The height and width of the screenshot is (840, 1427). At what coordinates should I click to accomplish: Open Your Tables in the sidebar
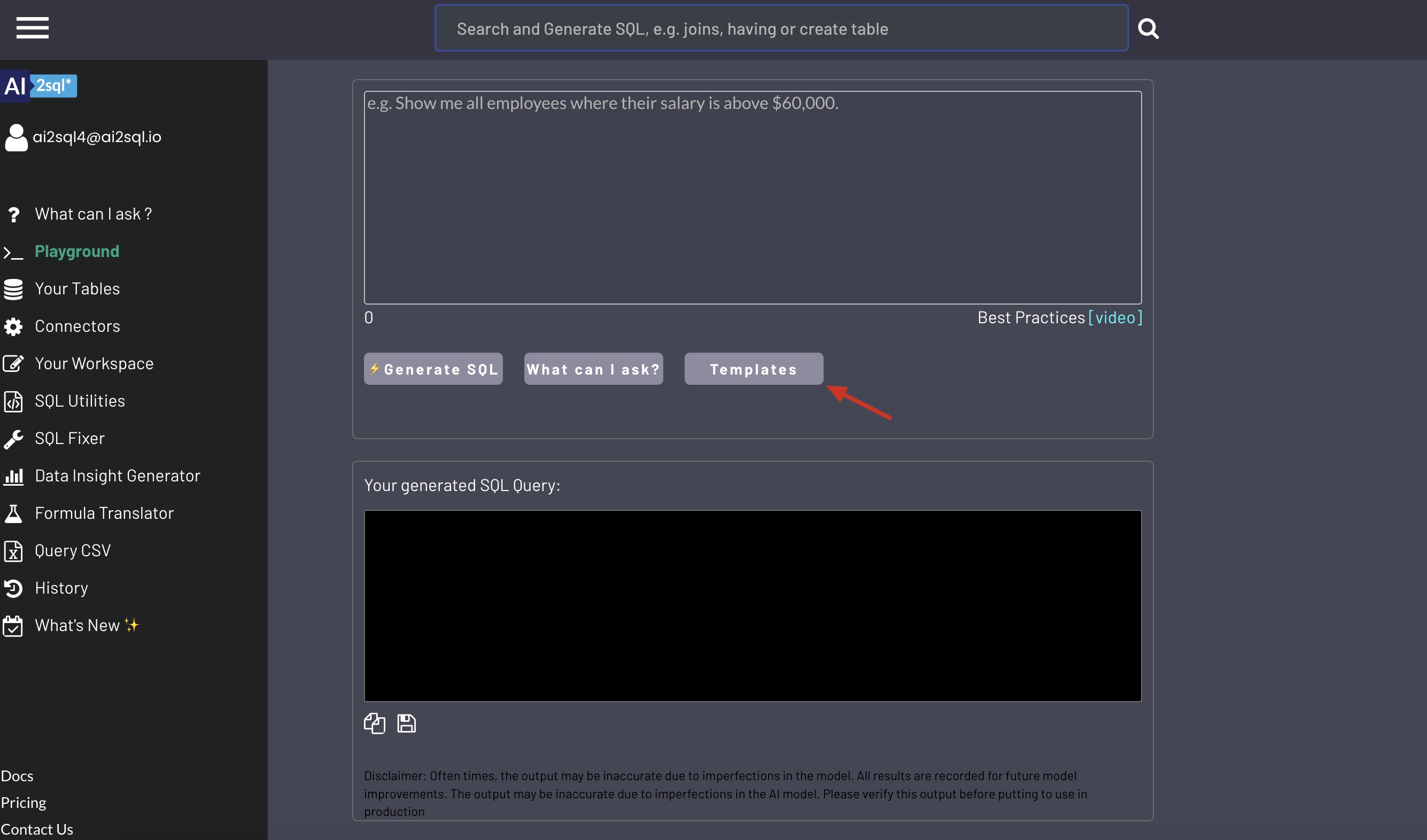(77, 289)
